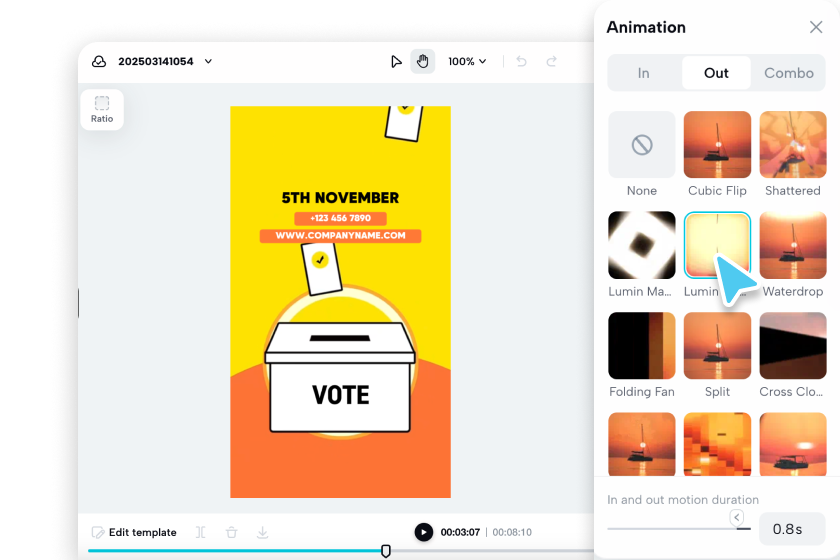Click the undo arrow icon
The width and height of the screenshot is (840, 560).
point(521,62)
